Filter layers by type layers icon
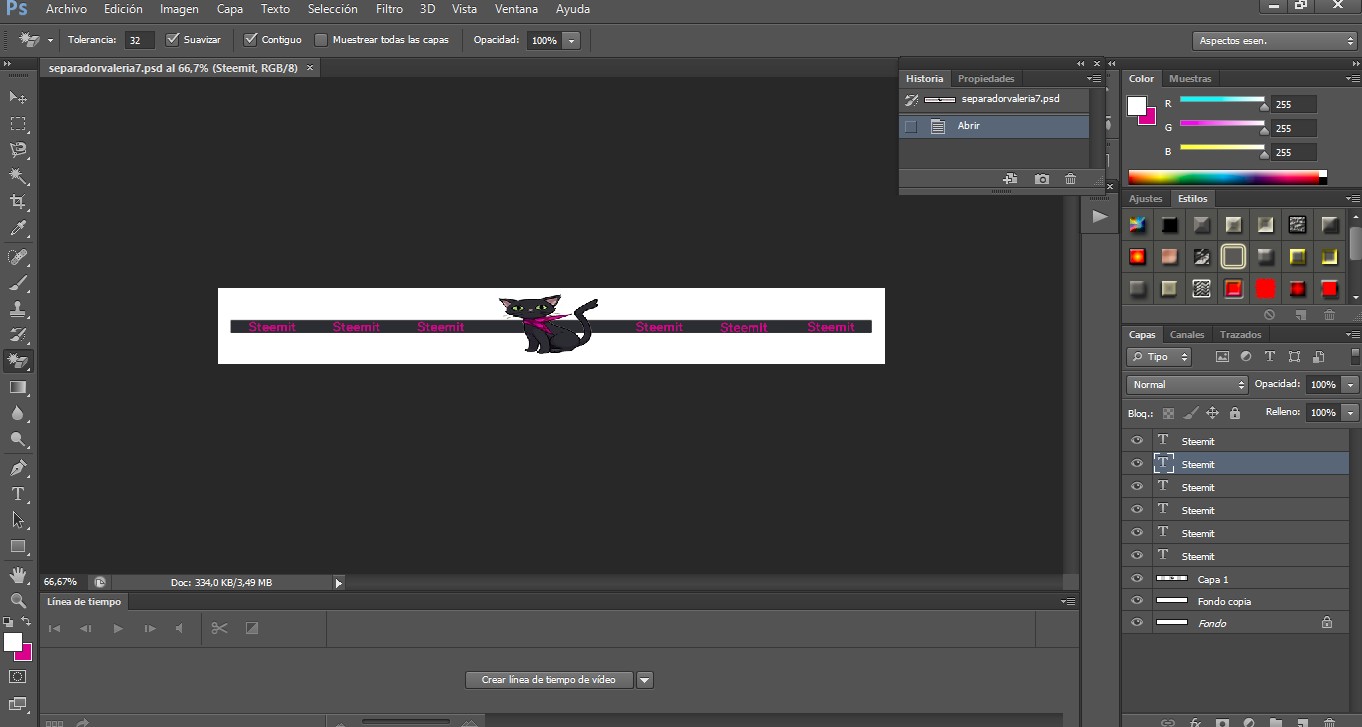 pos(1270,357)
